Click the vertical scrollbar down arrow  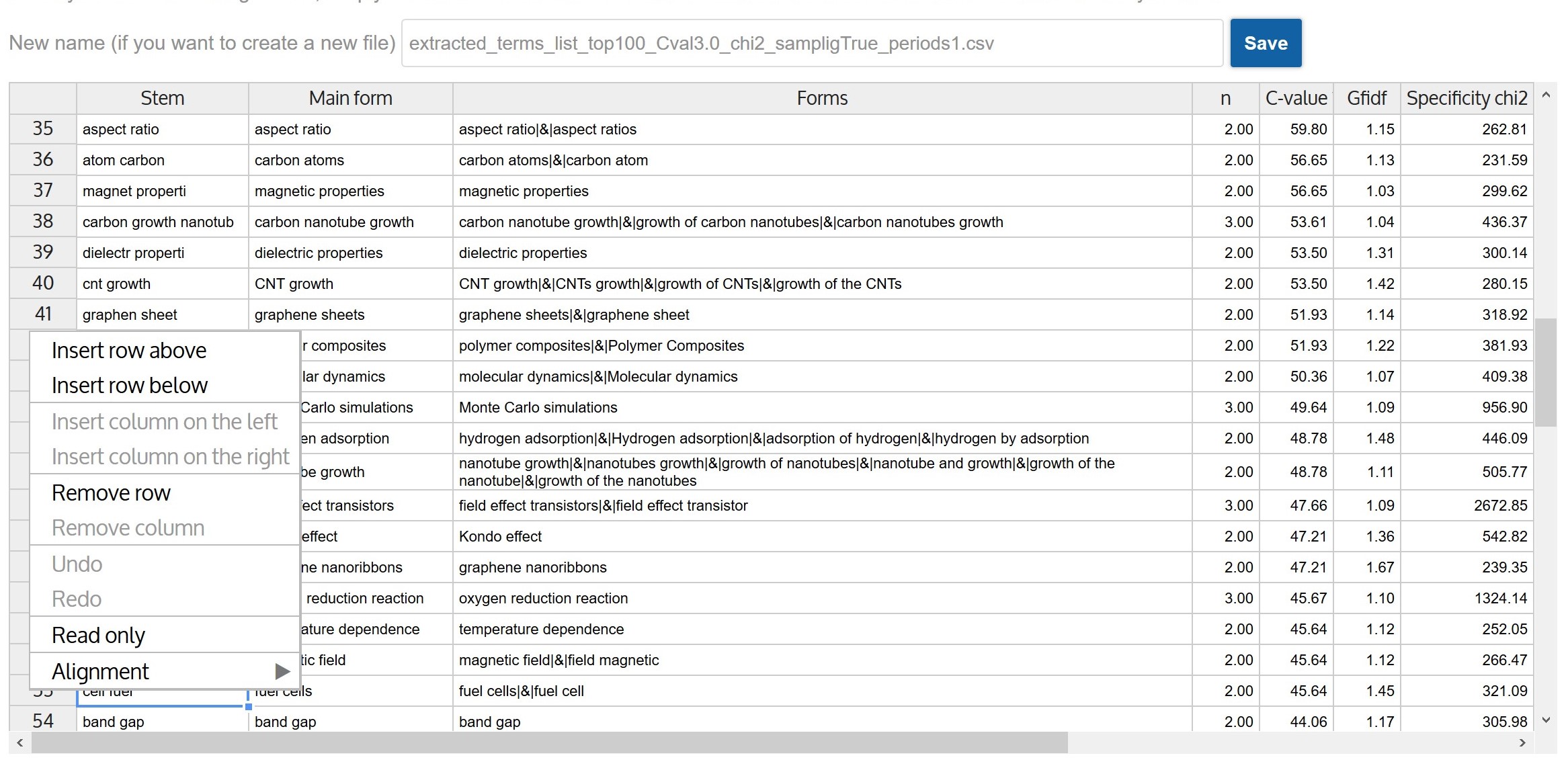click(1546, 720)
